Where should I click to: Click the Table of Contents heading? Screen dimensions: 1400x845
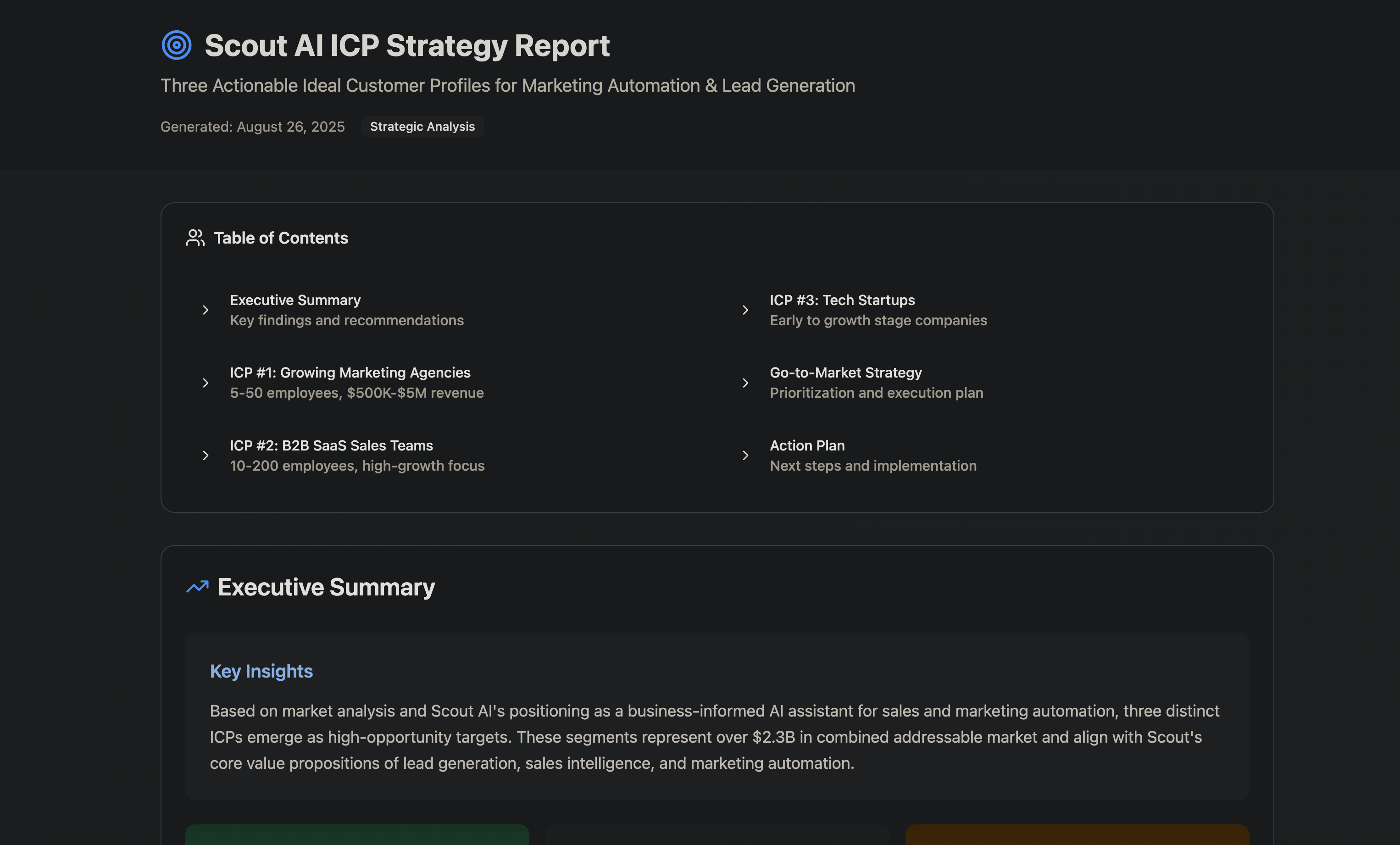[x=281, y=238]
